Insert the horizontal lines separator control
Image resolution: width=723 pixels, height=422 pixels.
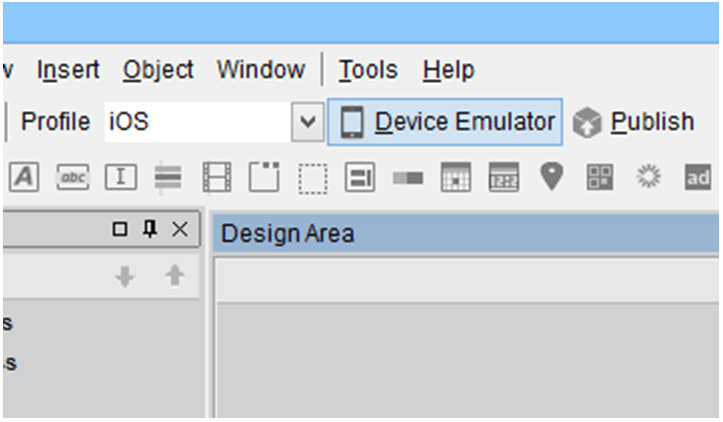pos(168,178)
